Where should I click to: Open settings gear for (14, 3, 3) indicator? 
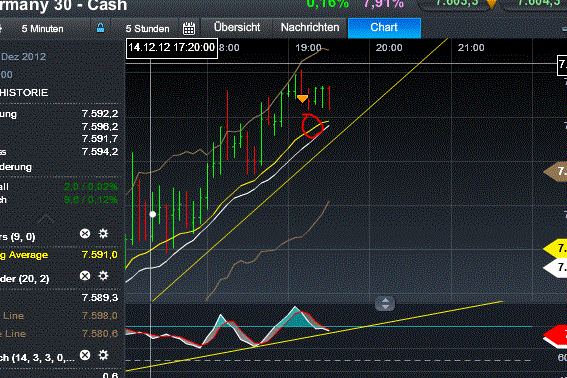click(103, 355)
